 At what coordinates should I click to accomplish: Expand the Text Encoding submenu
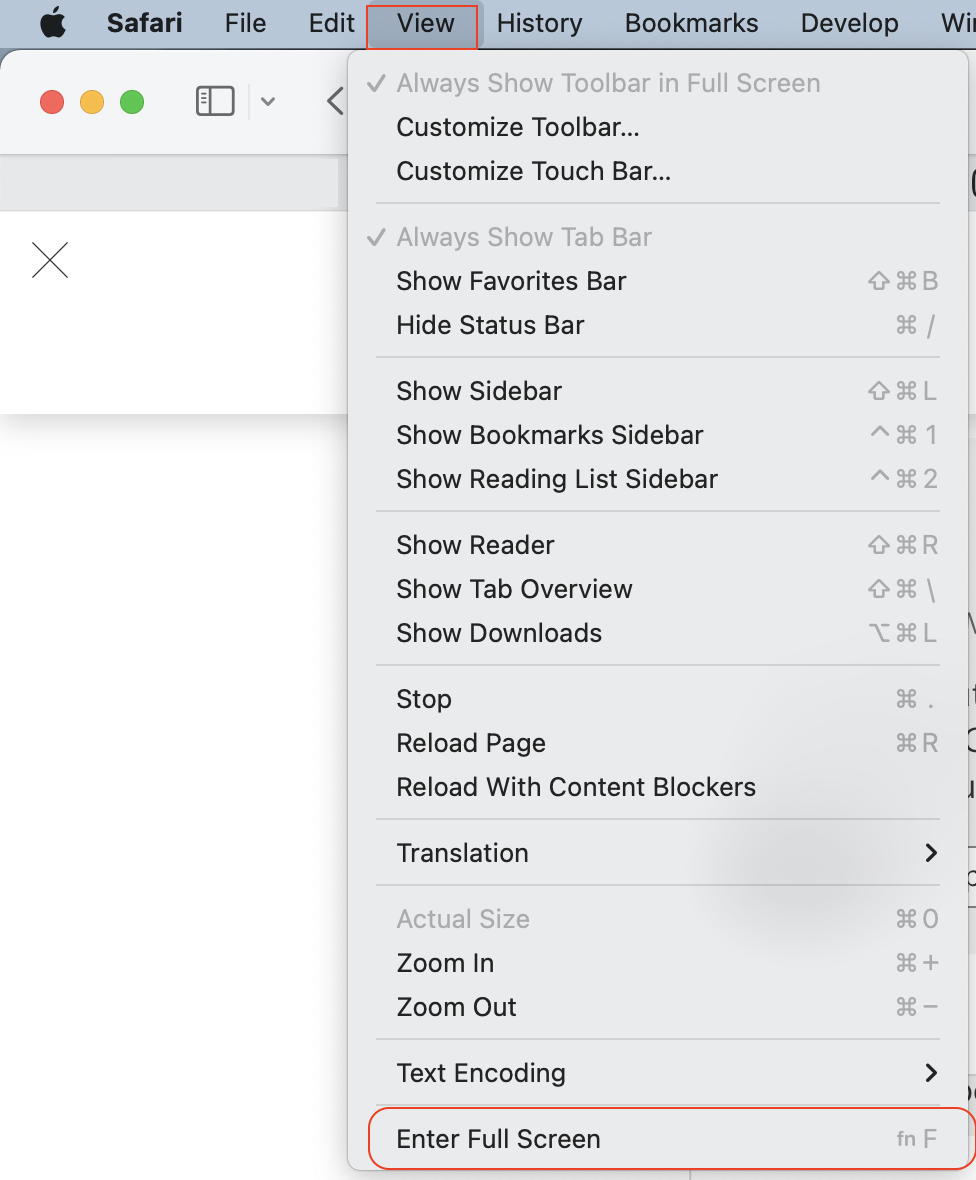click(x=658, y=1073)
